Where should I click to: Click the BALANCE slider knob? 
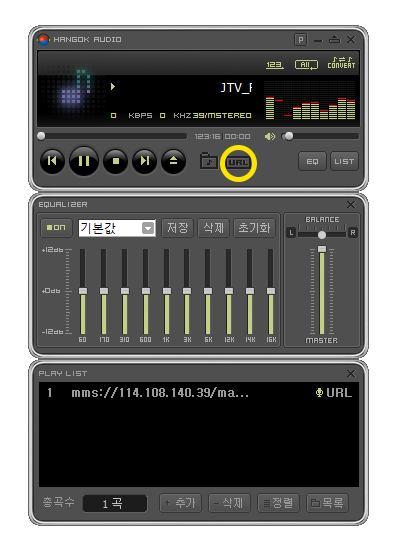322,235
